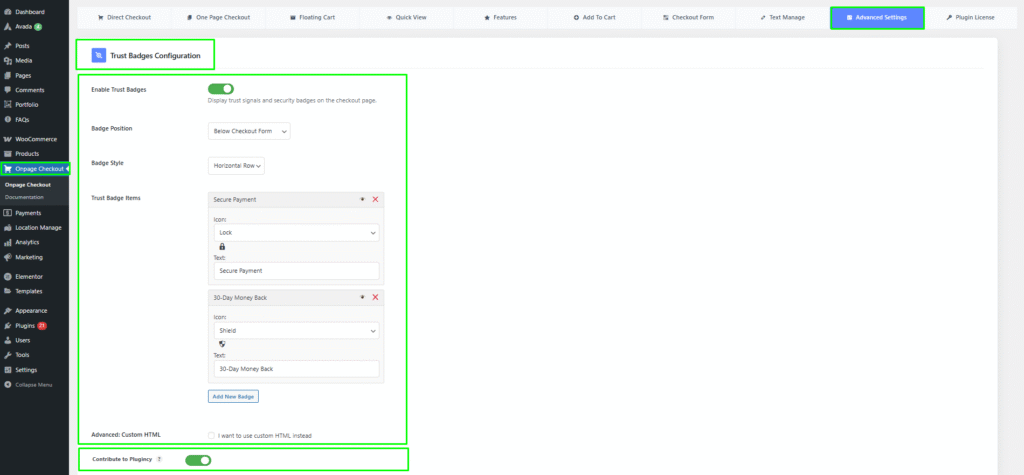This screenshot has width=1024, height=475.
Task: Click the Add New Badge button
Action: 234,397
